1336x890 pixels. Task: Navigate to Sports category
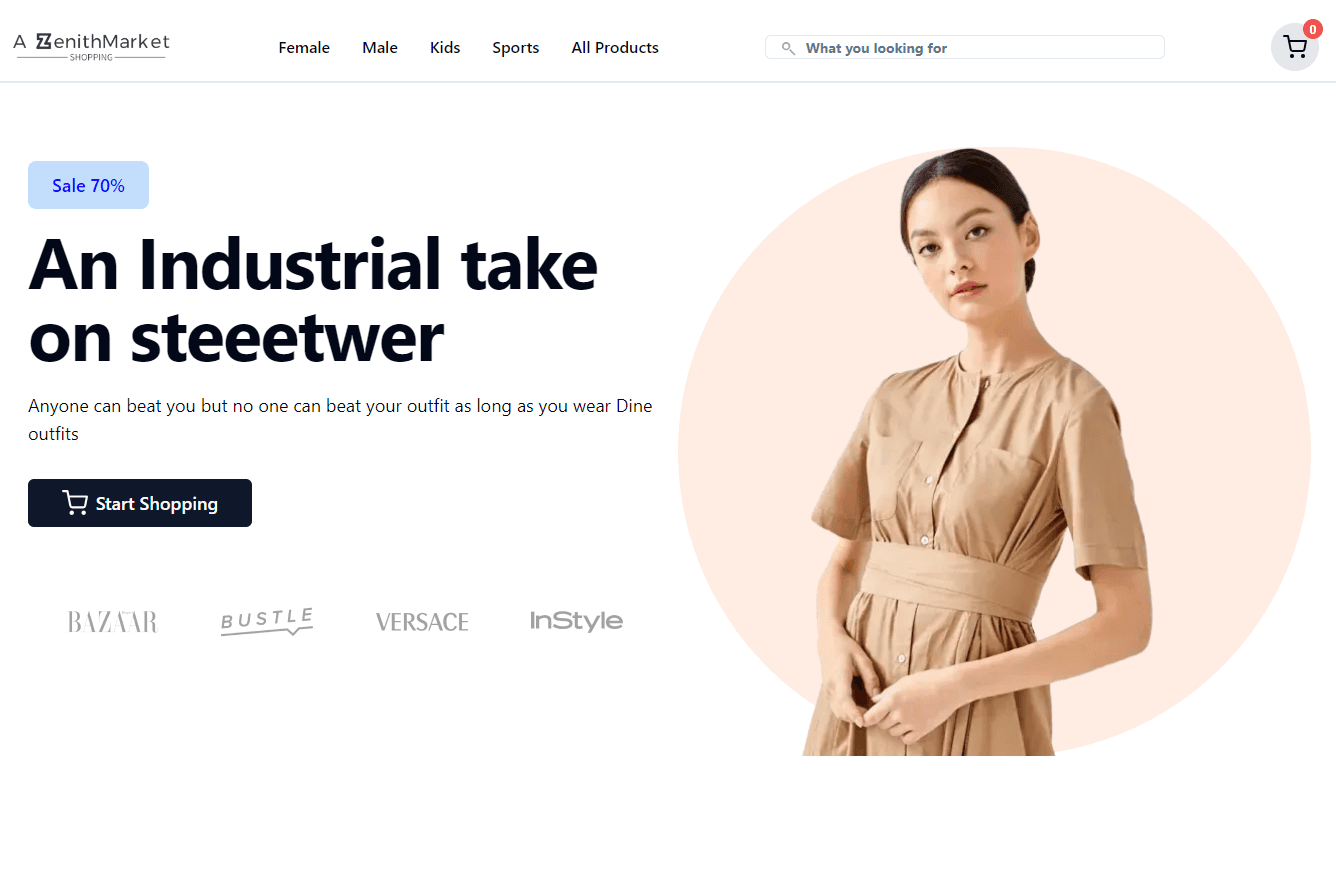[x=516, y=48]
